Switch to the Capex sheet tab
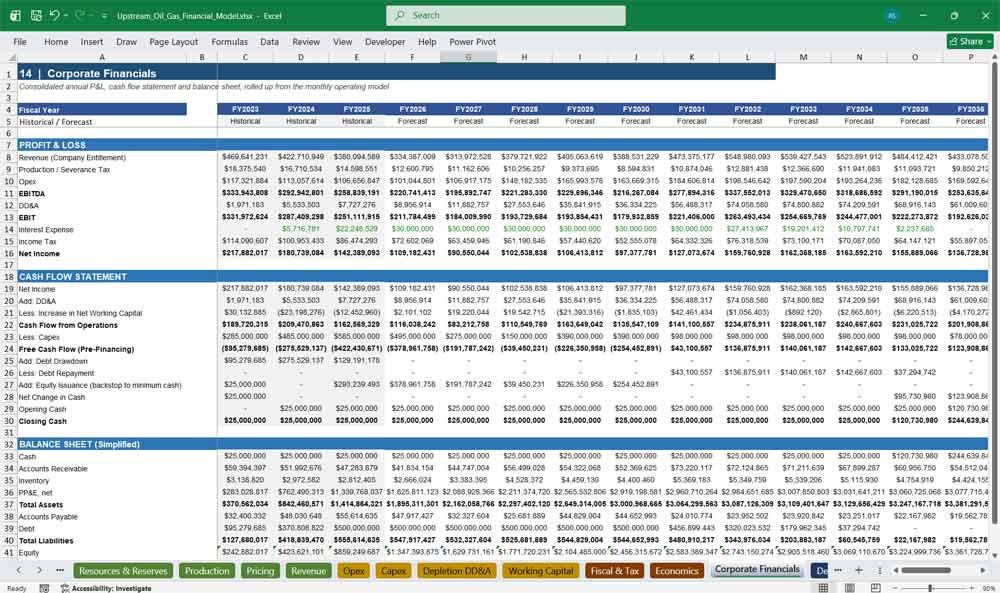 tap(393, 571)
